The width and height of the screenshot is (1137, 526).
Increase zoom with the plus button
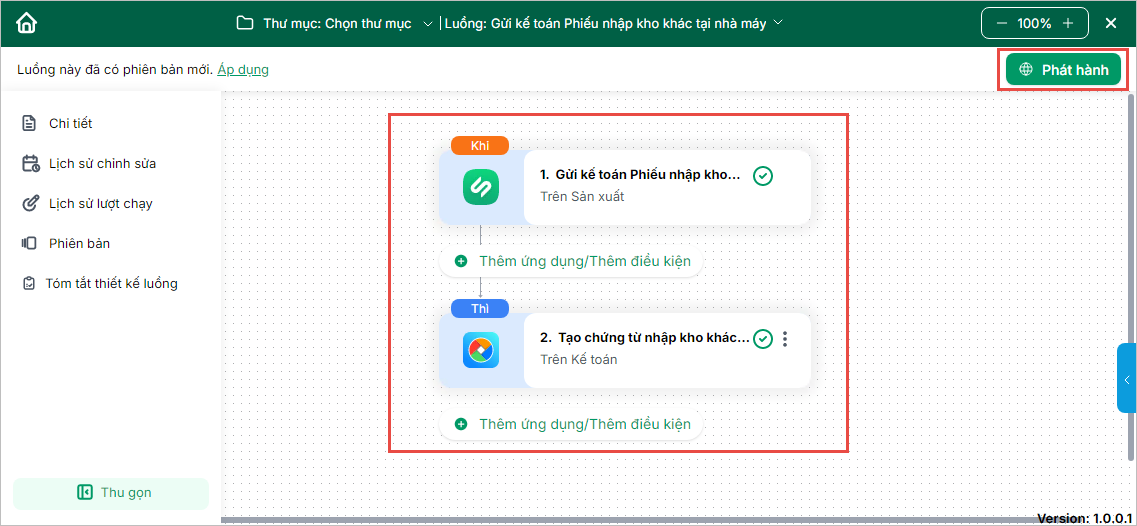1068,23
